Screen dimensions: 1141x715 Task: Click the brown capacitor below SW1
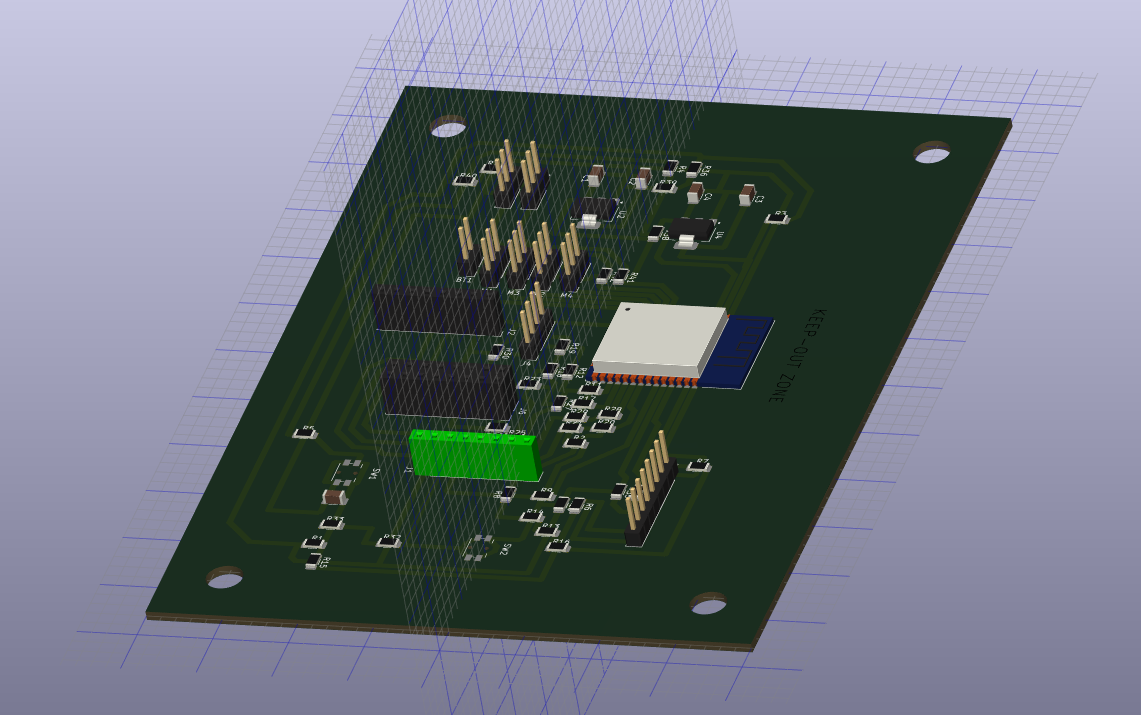coord(334,498)
